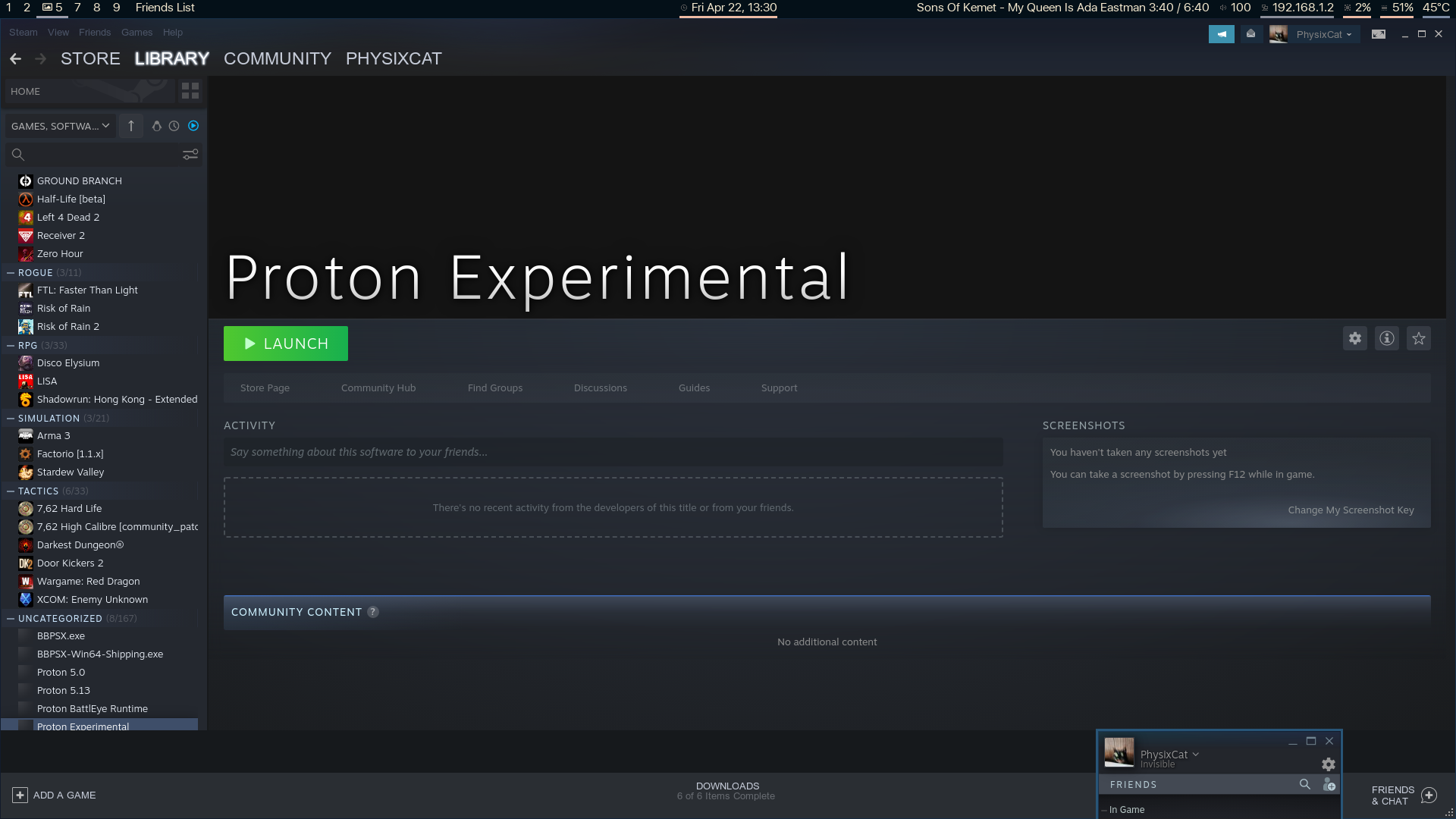This screenshot has width=1456, height=819.
Task: Show Proton Experimental info panel
Action: click(1387, 338)
